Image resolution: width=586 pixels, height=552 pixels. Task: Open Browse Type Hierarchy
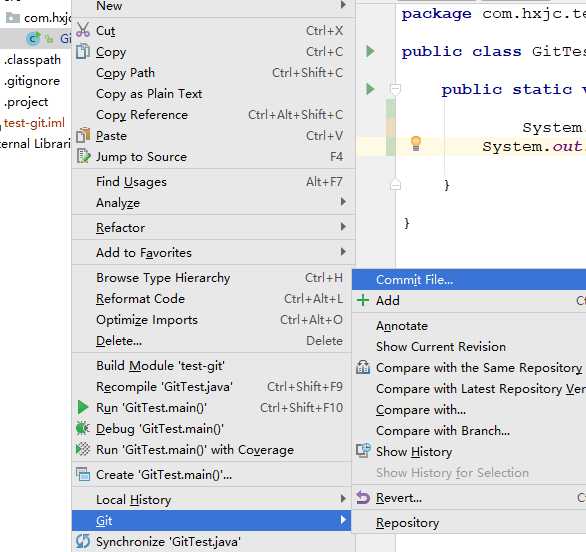click(212, 278)
